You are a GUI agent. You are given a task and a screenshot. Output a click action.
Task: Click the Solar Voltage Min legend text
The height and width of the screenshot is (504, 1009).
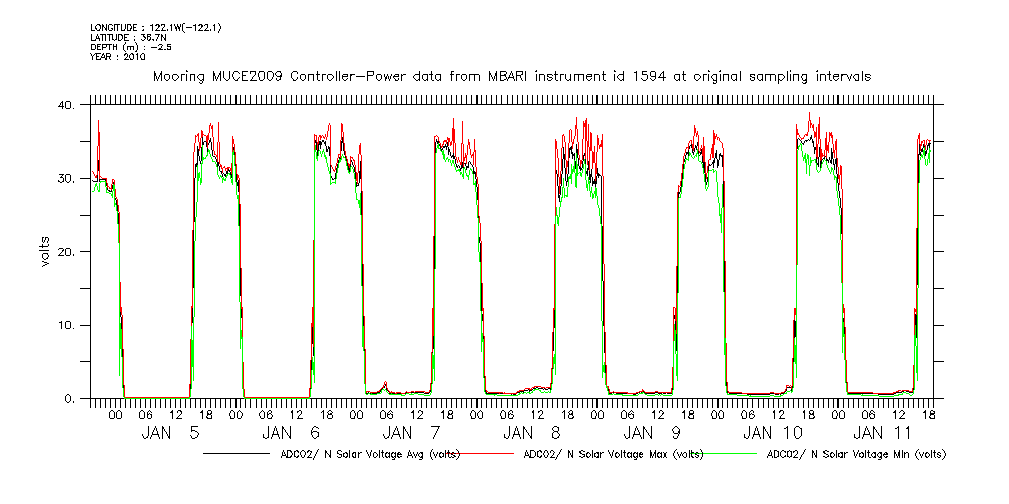coord(854,454)
